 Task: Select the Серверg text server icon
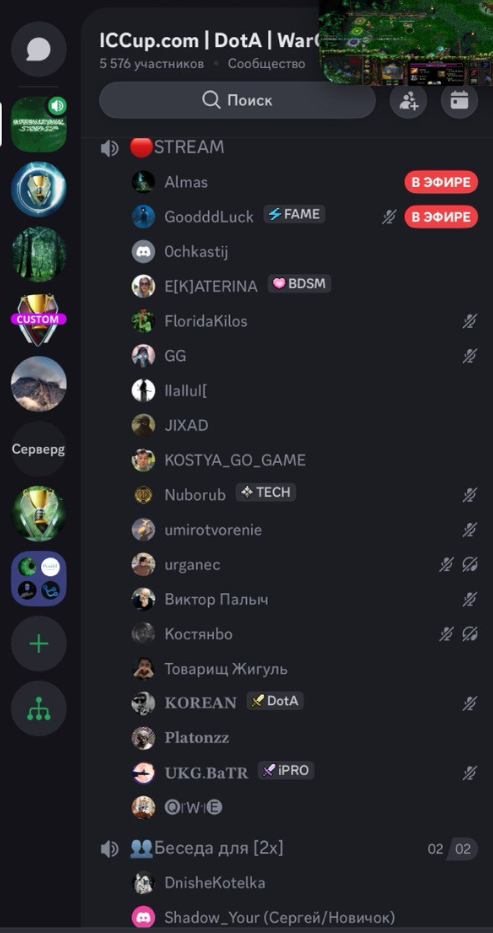(x=39, y=449)
